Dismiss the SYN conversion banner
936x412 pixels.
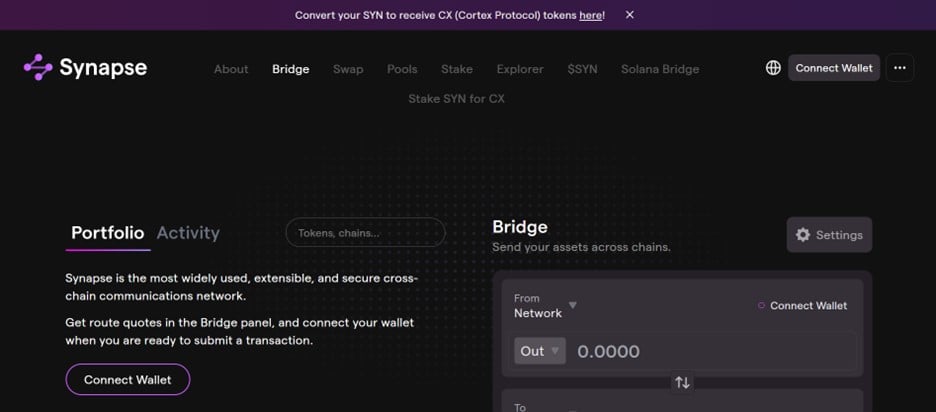[630, 15]
